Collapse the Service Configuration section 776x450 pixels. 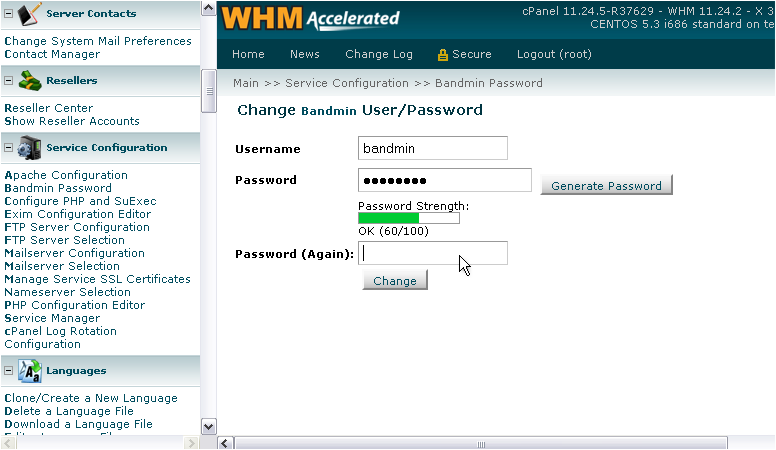coord(8,148)
